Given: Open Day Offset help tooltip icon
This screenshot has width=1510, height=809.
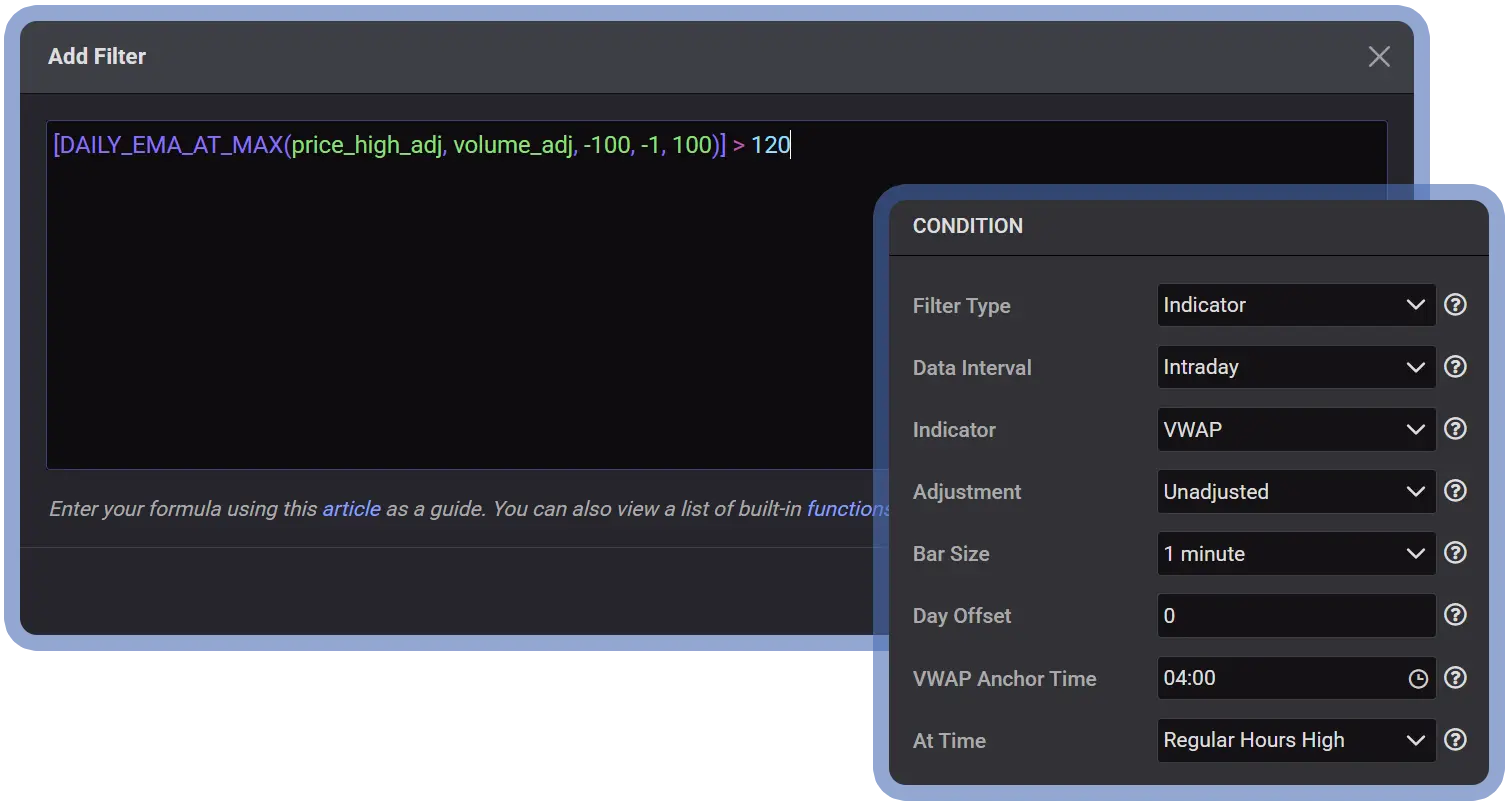Looking at the screenshot, I should click(x=1456, y=615).
